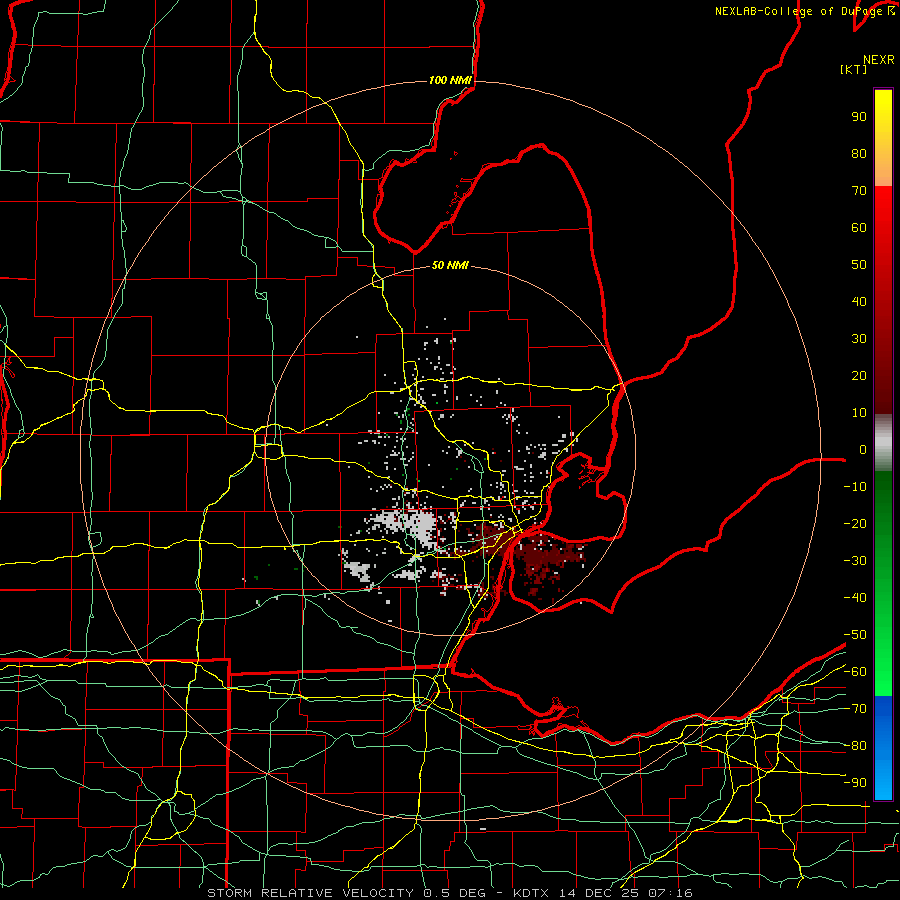Click the -20 value on velocity scale
Viewport: 900px width, 900px height.
[x=855, y=523]
